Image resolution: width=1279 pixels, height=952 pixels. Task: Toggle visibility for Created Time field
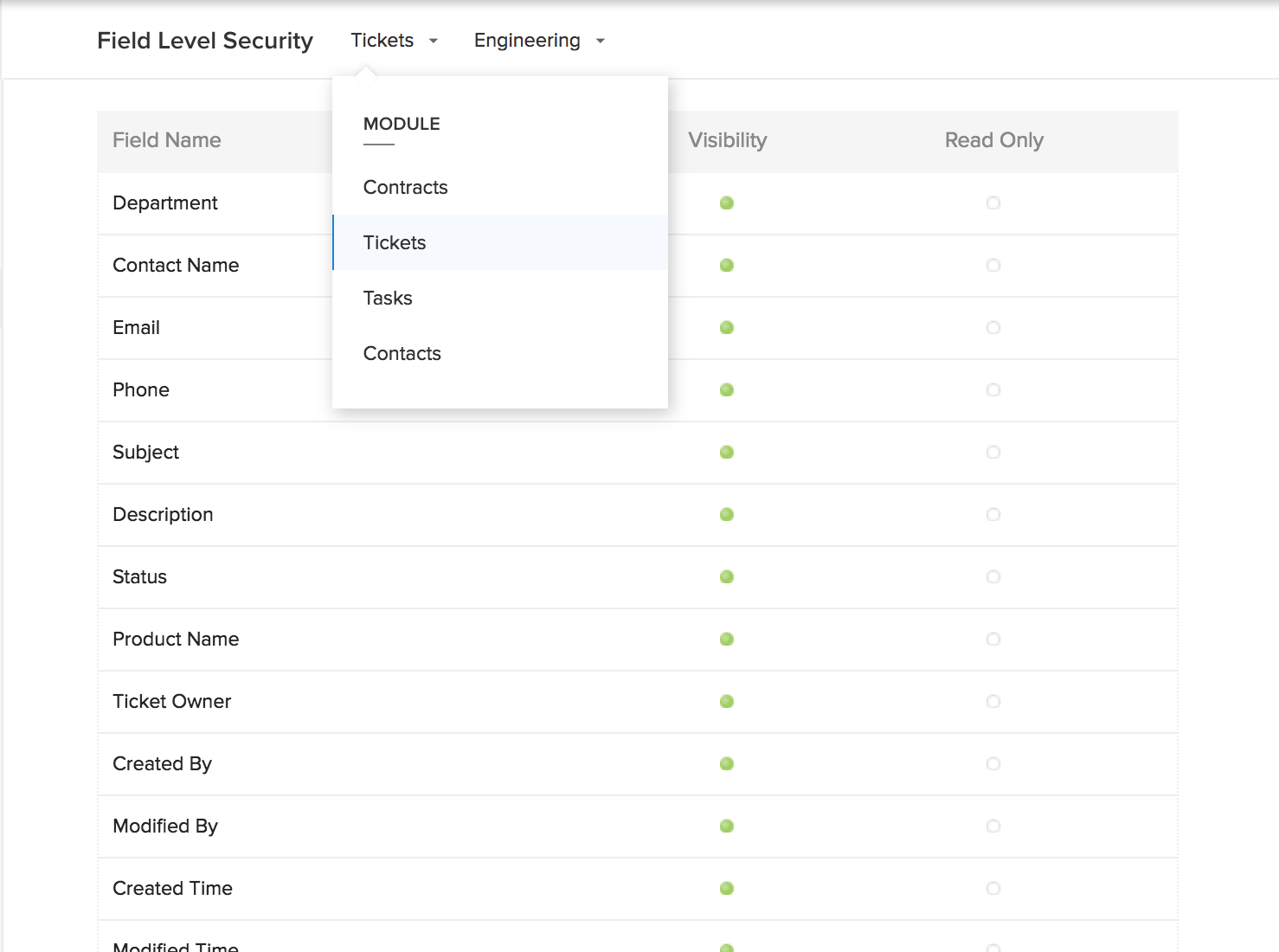(727, 888)
